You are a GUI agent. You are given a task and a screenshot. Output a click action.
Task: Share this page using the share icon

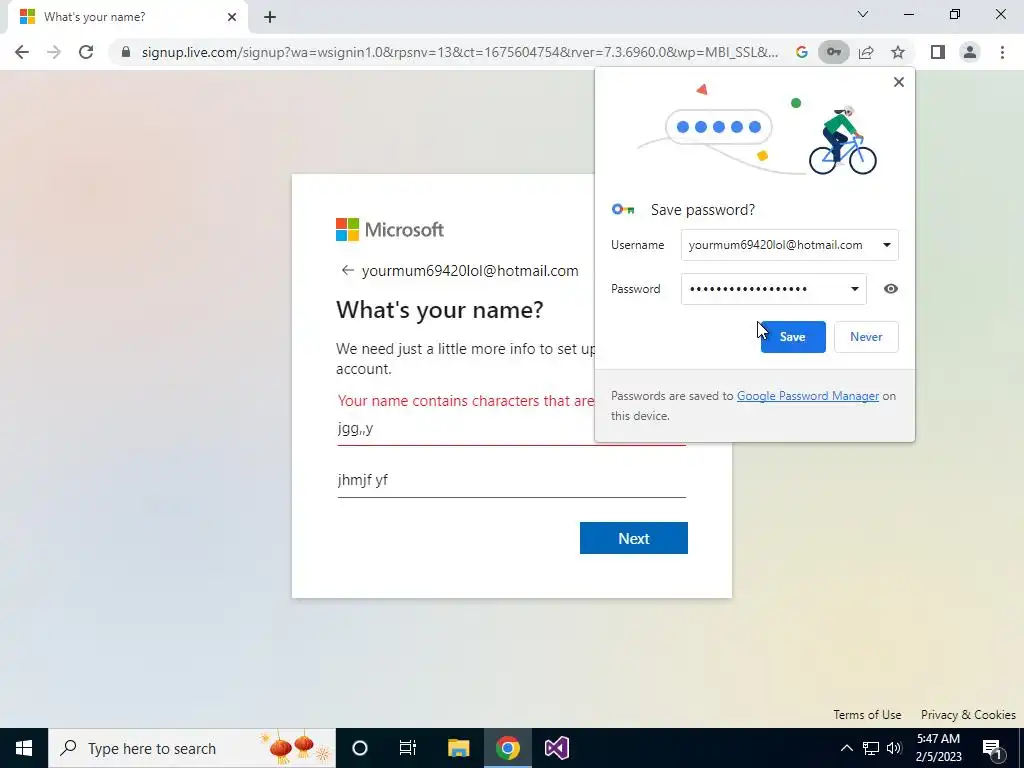(x=866, y=52)
